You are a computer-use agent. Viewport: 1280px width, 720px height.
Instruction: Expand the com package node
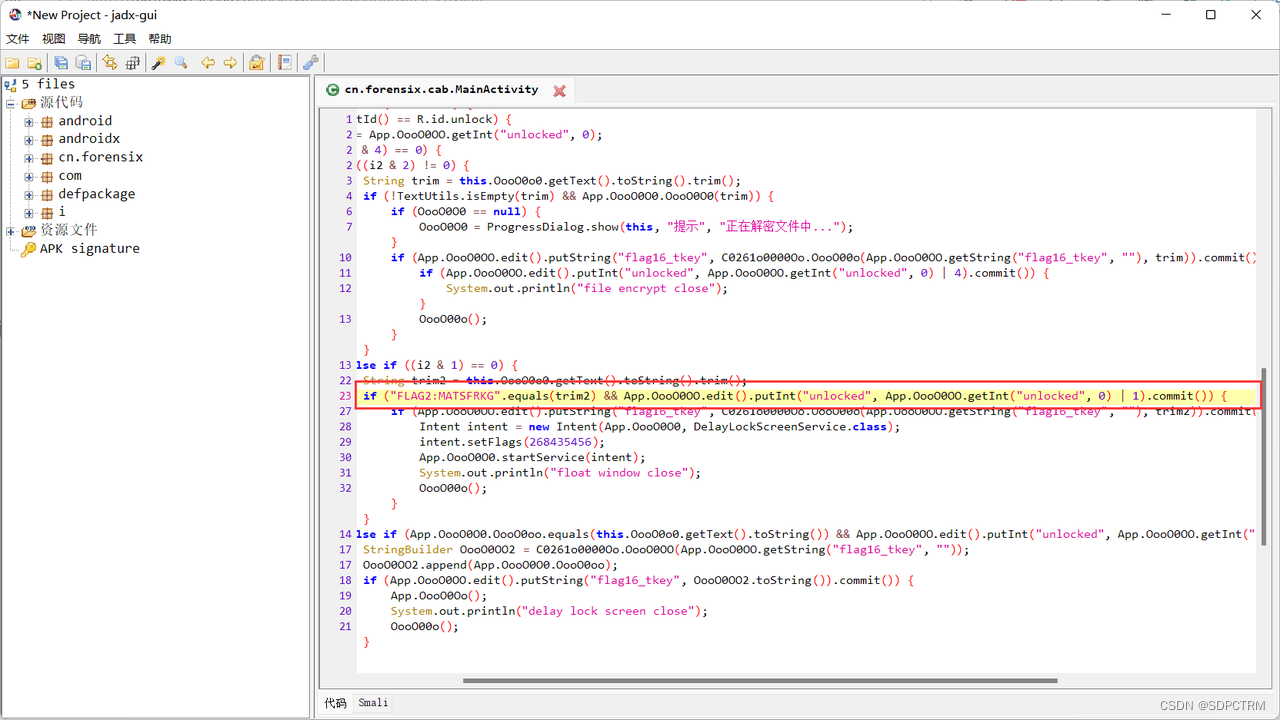coord(29,177)
